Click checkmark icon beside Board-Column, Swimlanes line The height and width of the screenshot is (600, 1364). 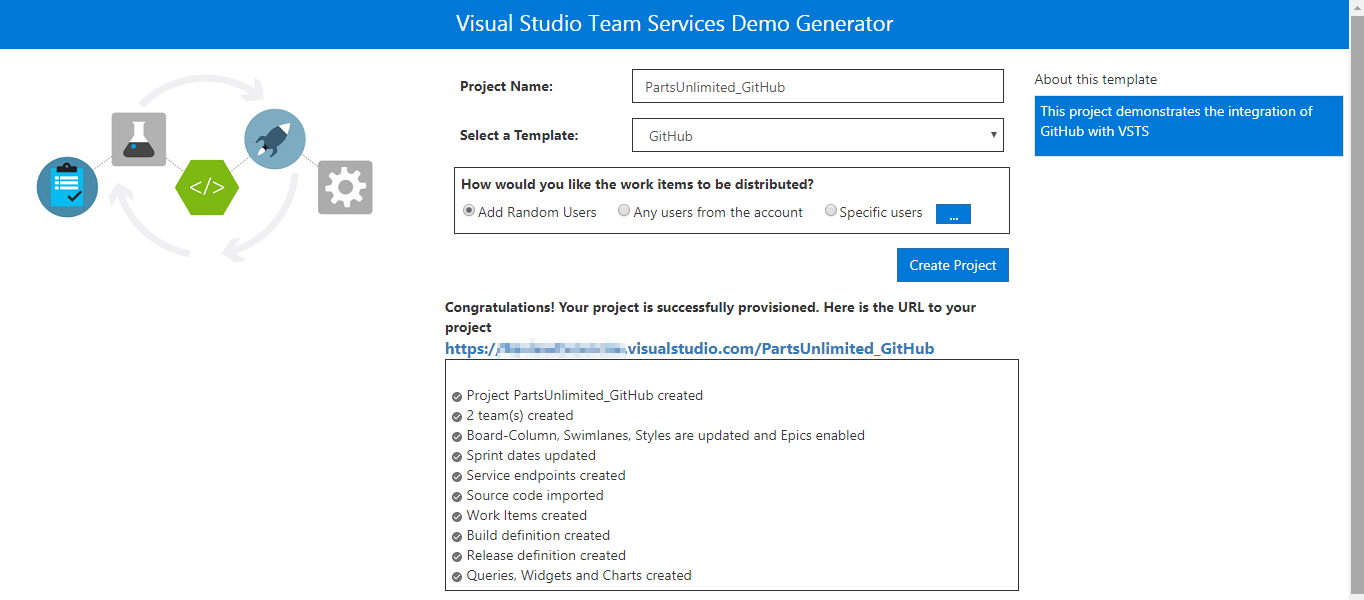tap(457, 436)
